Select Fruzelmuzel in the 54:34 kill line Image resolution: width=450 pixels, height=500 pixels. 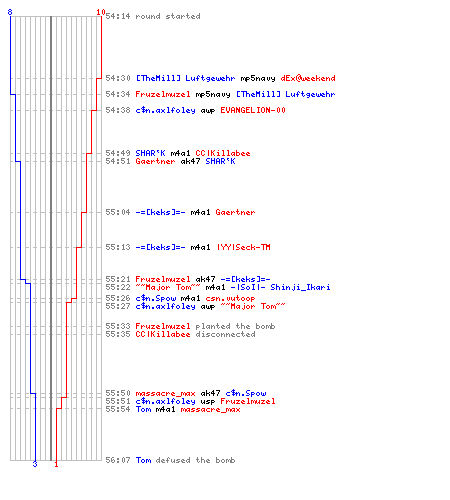point(163,94)
